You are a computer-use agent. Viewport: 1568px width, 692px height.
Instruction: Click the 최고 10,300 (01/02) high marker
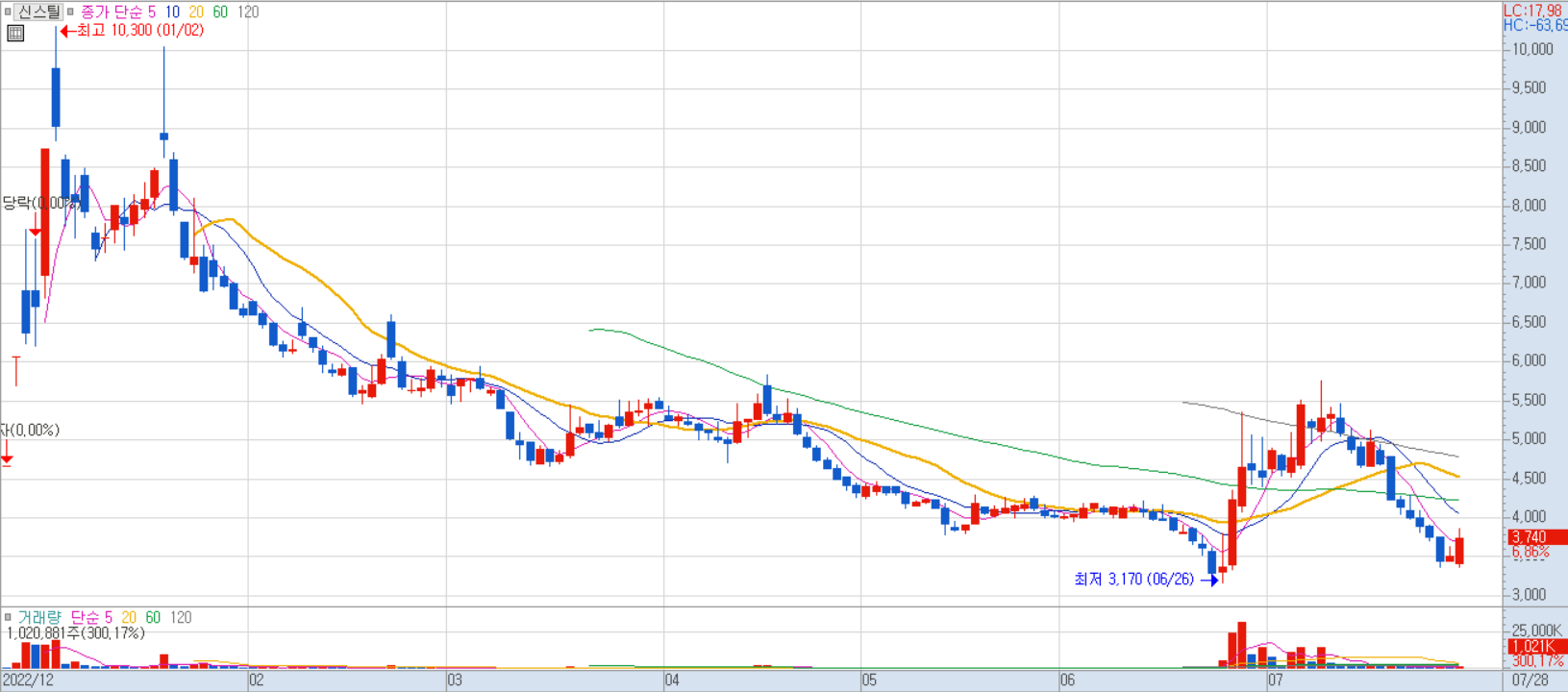(x=132, y=31)
